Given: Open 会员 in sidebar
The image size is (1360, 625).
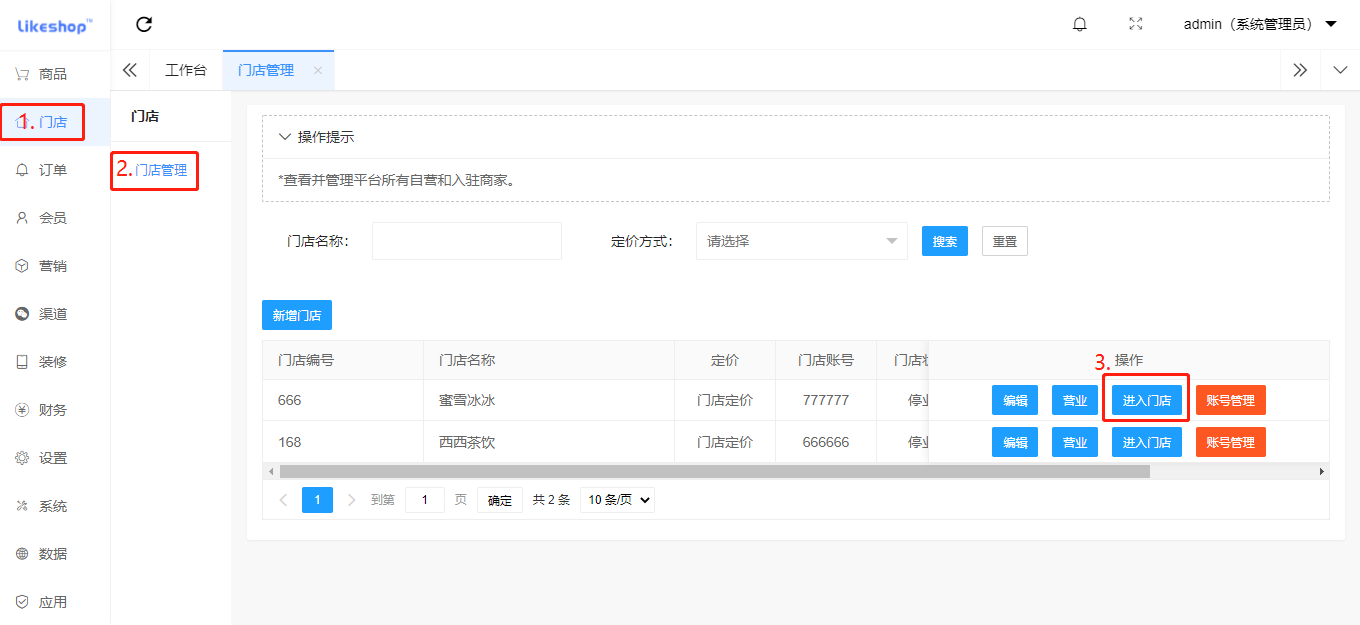Looking at the screenshot, I should 54,218.
